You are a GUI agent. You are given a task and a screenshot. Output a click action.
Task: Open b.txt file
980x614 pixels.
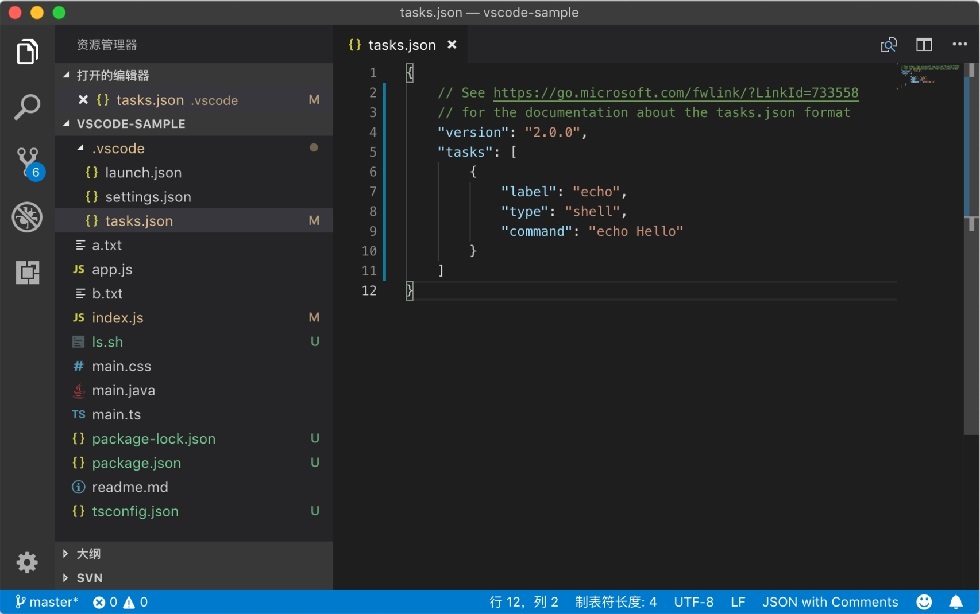click(194, 293)
